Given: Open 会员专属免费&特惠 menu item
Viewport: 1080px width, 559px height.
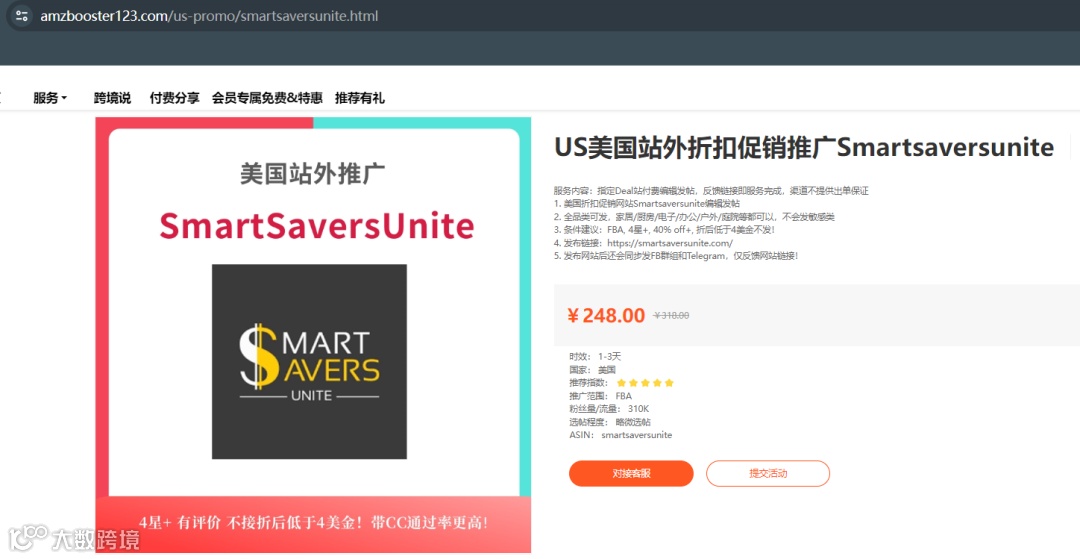Looking at the screenshot, I should click(267, 98).
